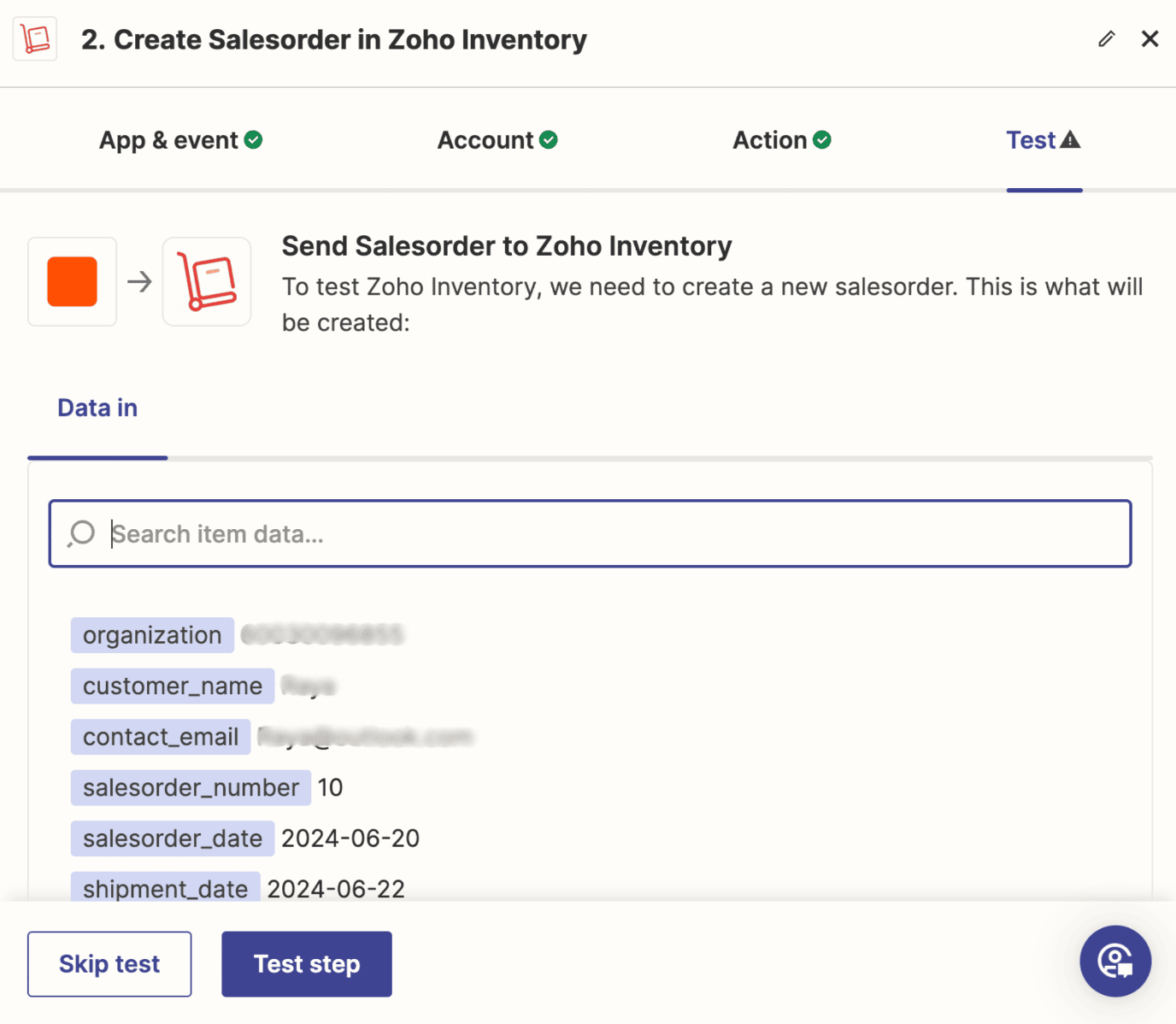The width and height of the screenshot is (1176, 1024).
Task: Click the salesorder_number field label
Action: point(191,787)
